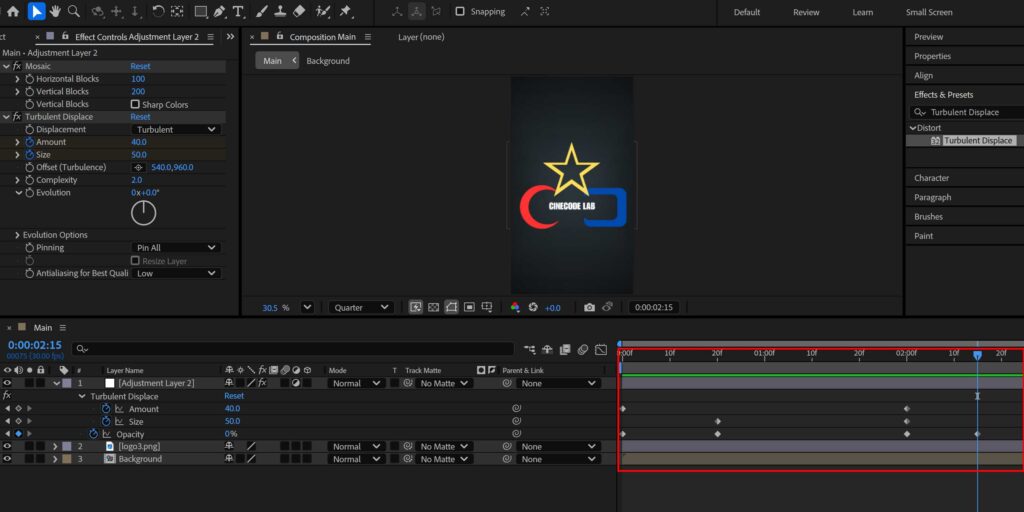
Task: Open Graph Editor icon in timeline
Action: point(601,350)
